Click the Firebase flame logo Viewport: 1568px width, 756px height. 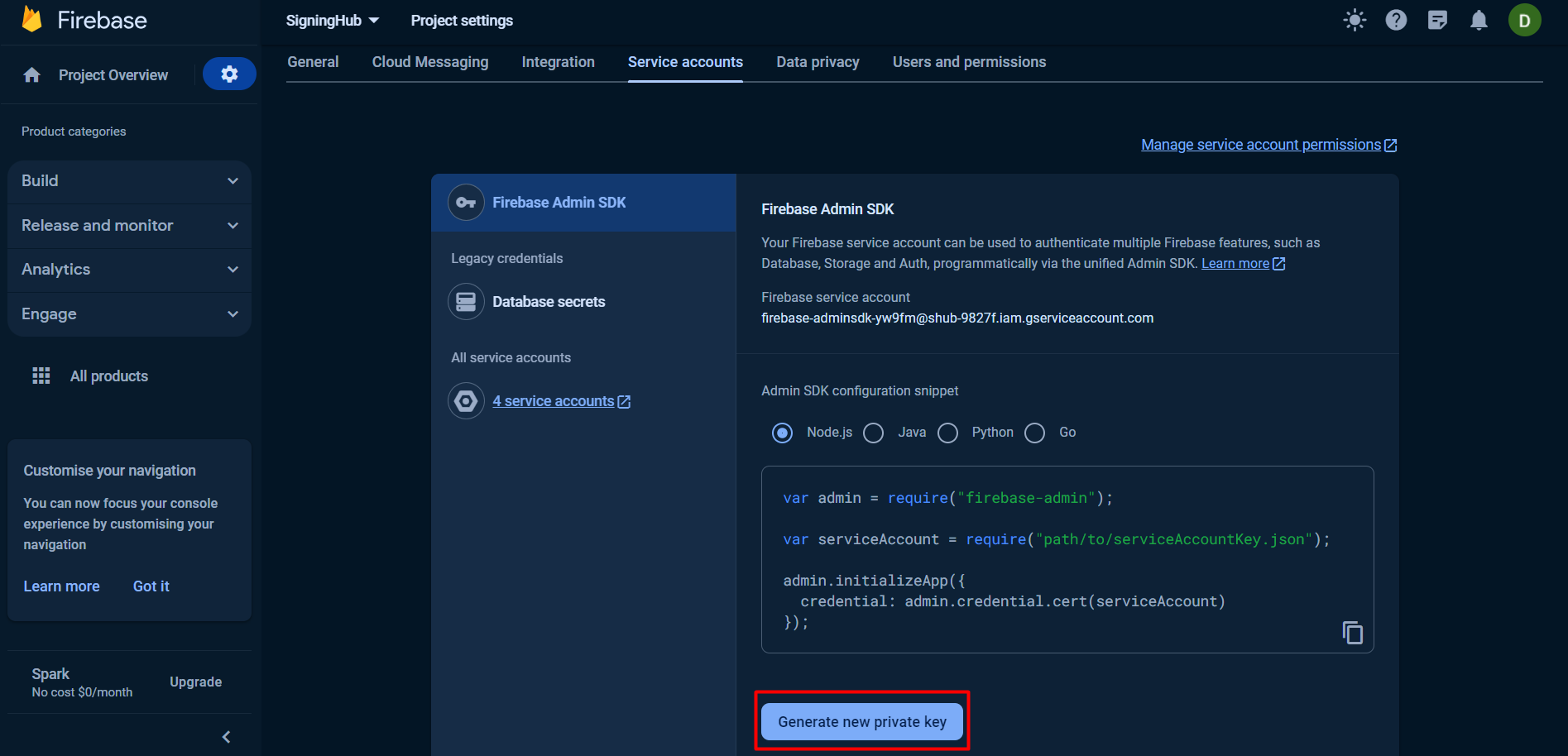click(31, 20)
